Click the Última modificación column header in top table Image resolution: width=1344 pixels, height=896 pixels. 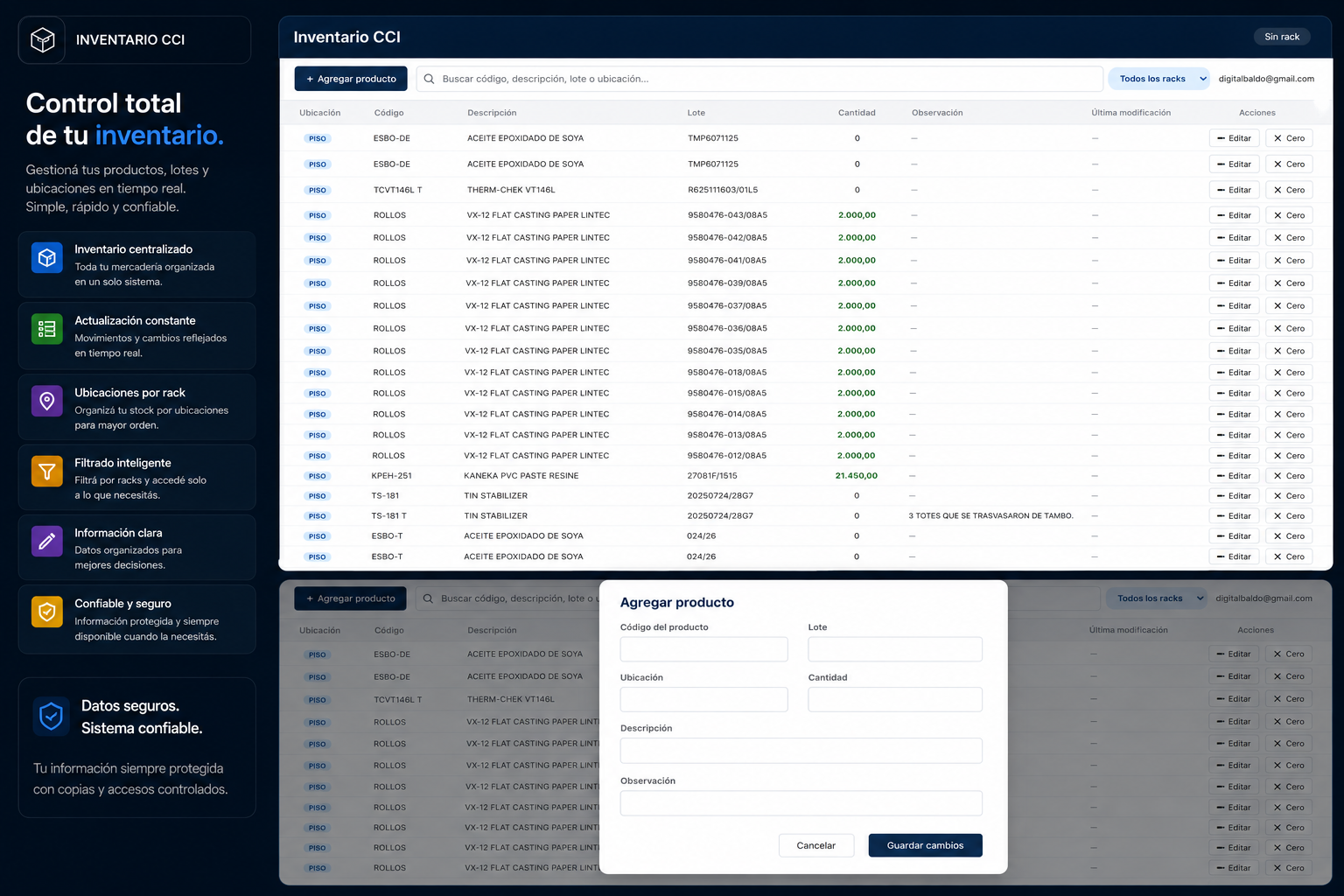point(1130,113)
